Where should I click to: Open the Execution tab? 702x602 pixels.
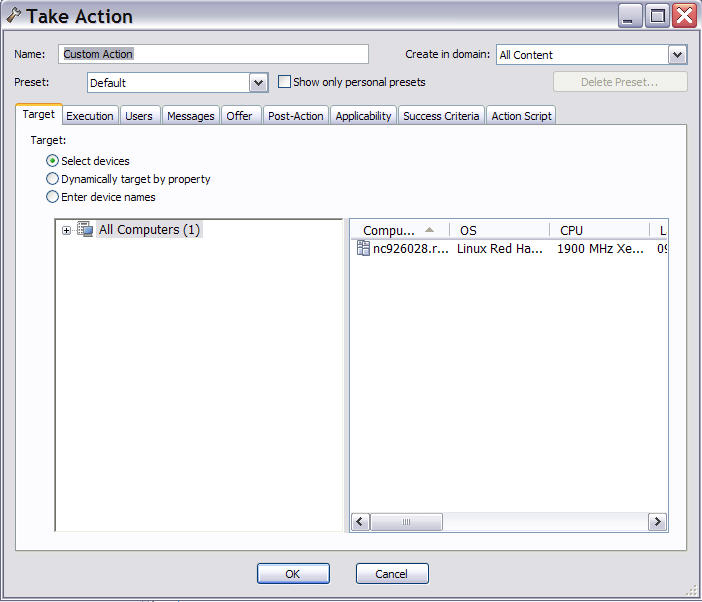pos(90,116)
